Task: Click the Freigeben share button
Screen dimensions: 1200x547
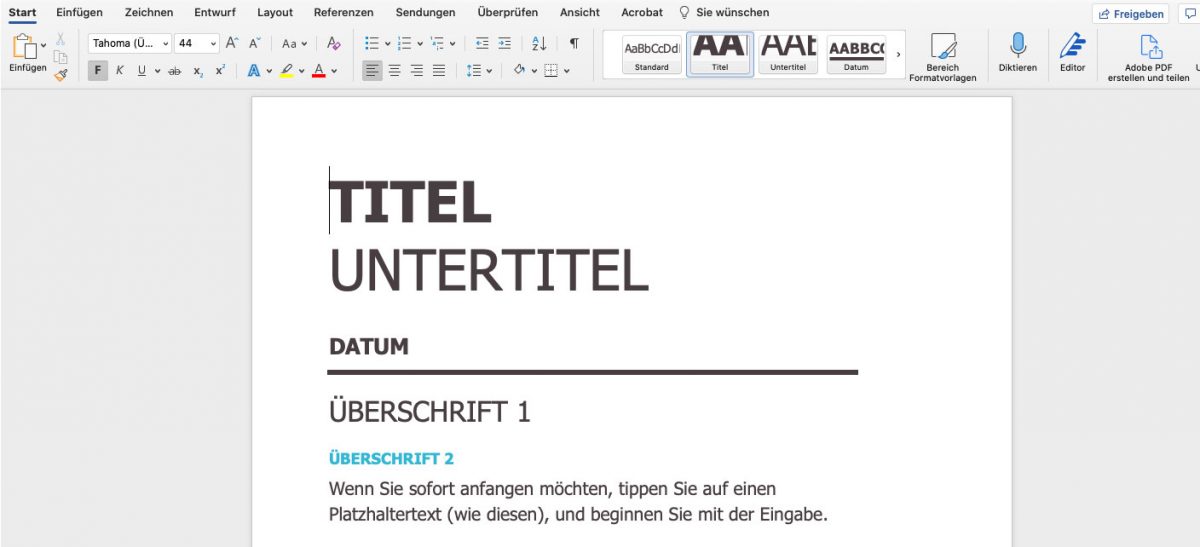Action: coord(1130,14)
